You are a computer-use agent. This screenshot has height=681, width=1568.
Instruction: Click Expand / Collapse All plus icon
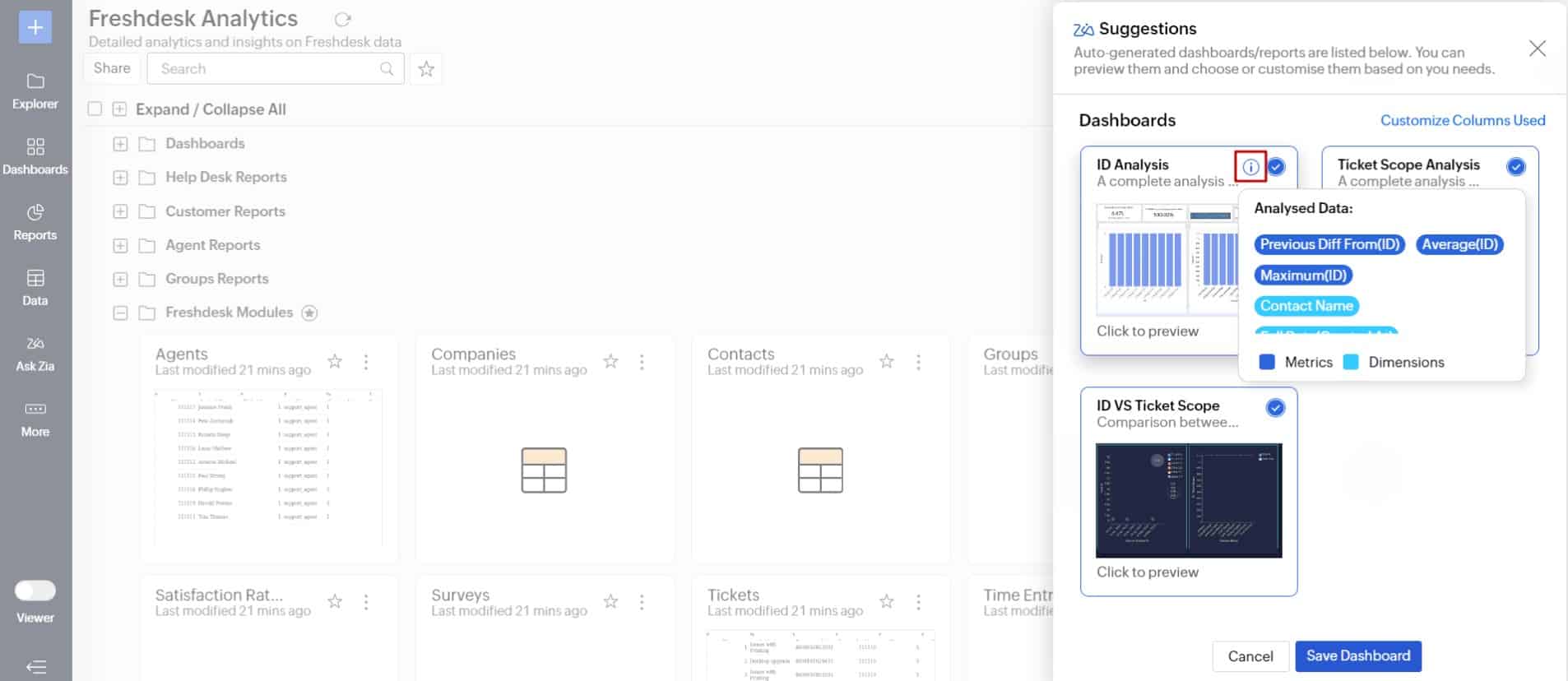[119, 109]
